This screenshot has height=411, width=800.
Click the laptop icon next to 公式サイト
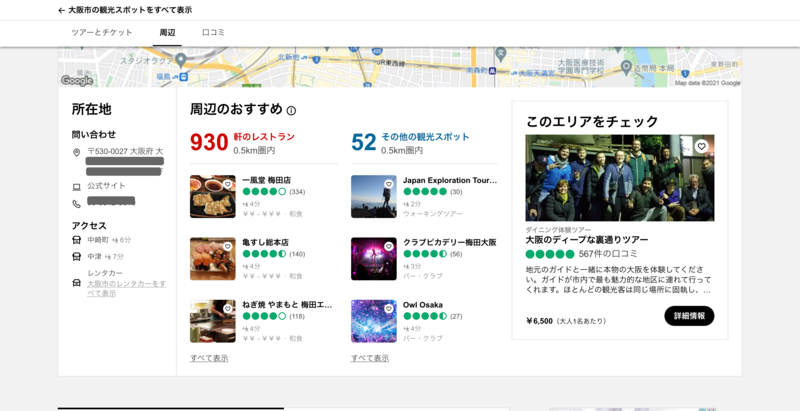(x=77, y=187)
